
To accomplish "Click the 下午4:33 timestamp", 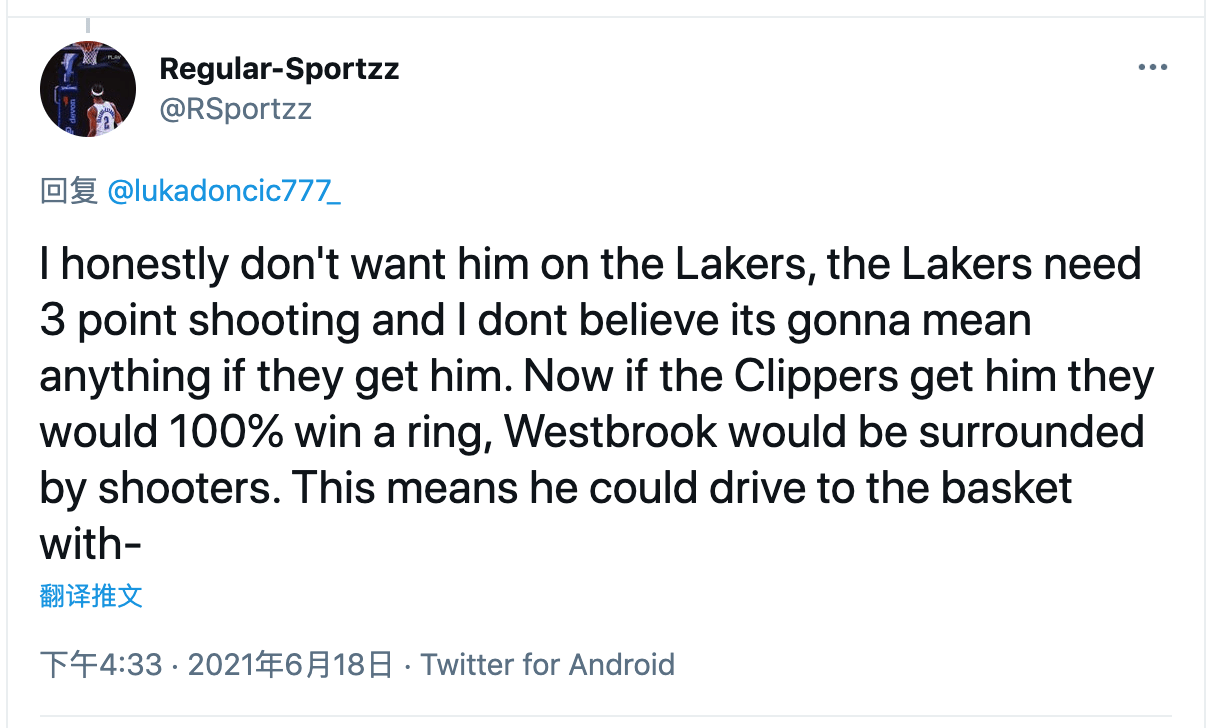I will click(x=100, y=664).
